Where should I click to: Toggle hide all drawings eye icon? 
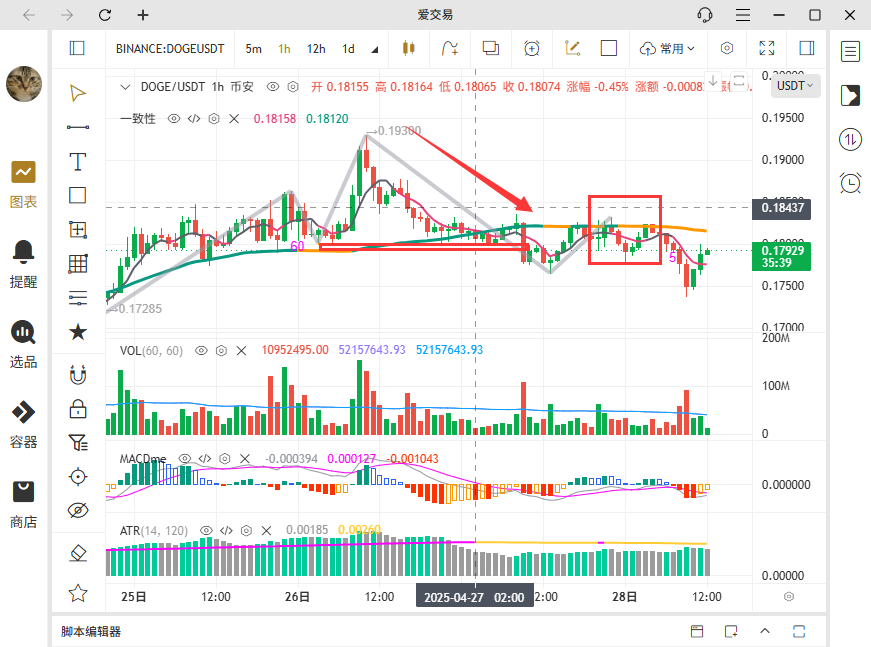(x=77, y=510)
